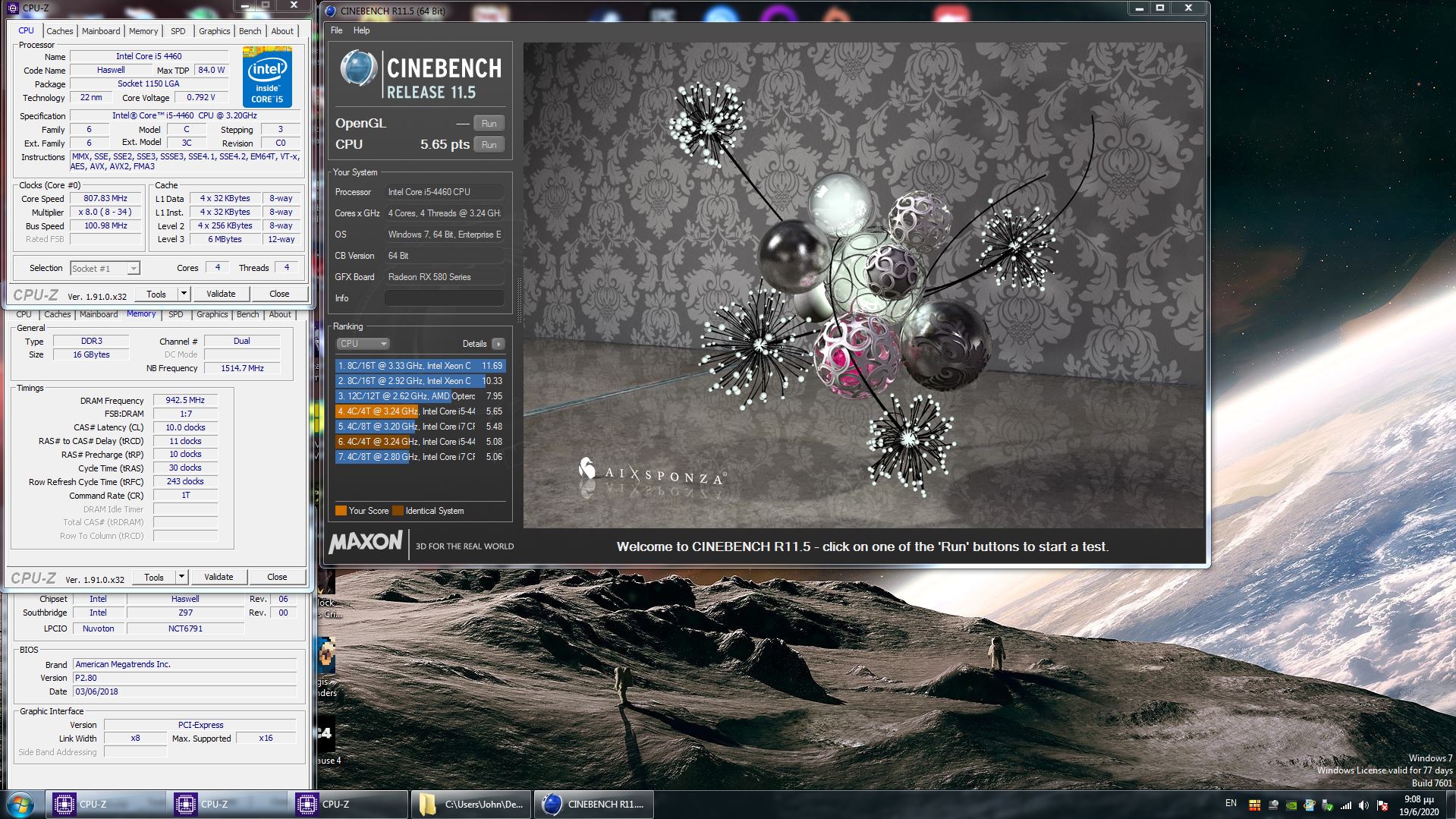1456x819 pixels.
Task: Switch to Caches tab in top CPU-Z window
Action: [59, 31]
